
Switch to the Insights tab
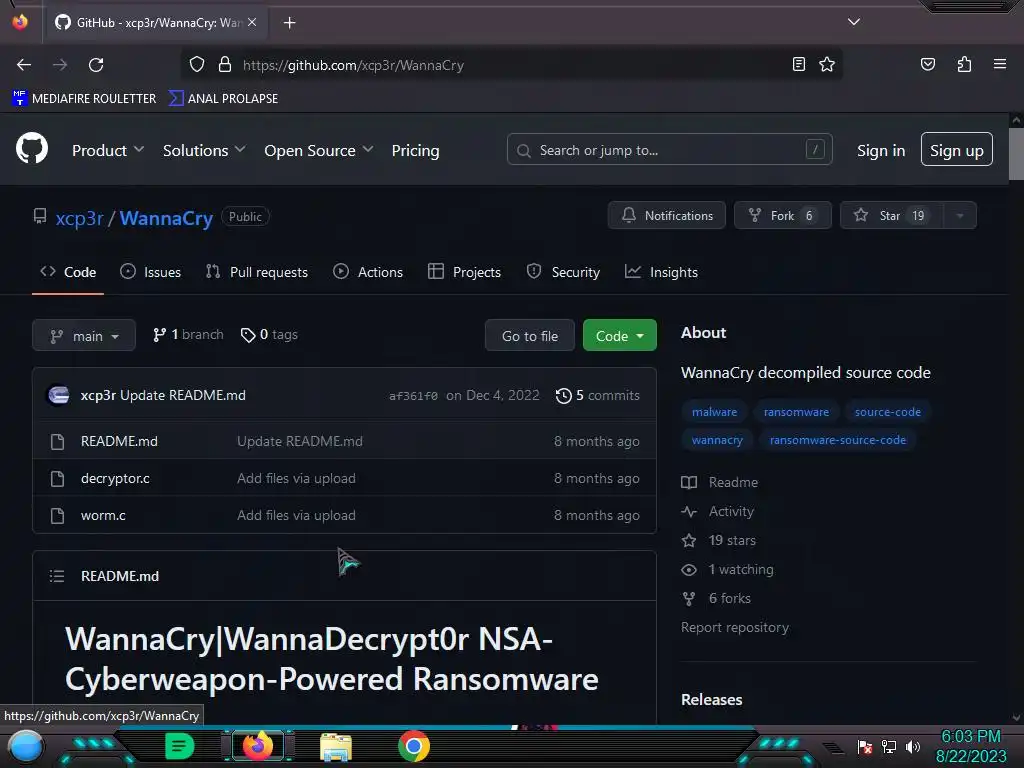tap(661, 272)
